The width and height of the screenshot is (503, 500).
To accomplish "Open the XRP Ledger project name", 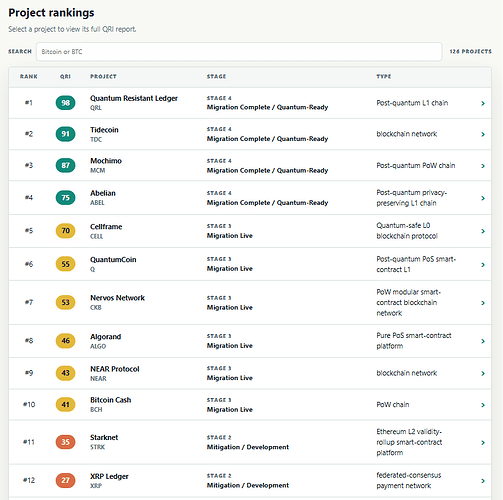I will click(109, 476).
